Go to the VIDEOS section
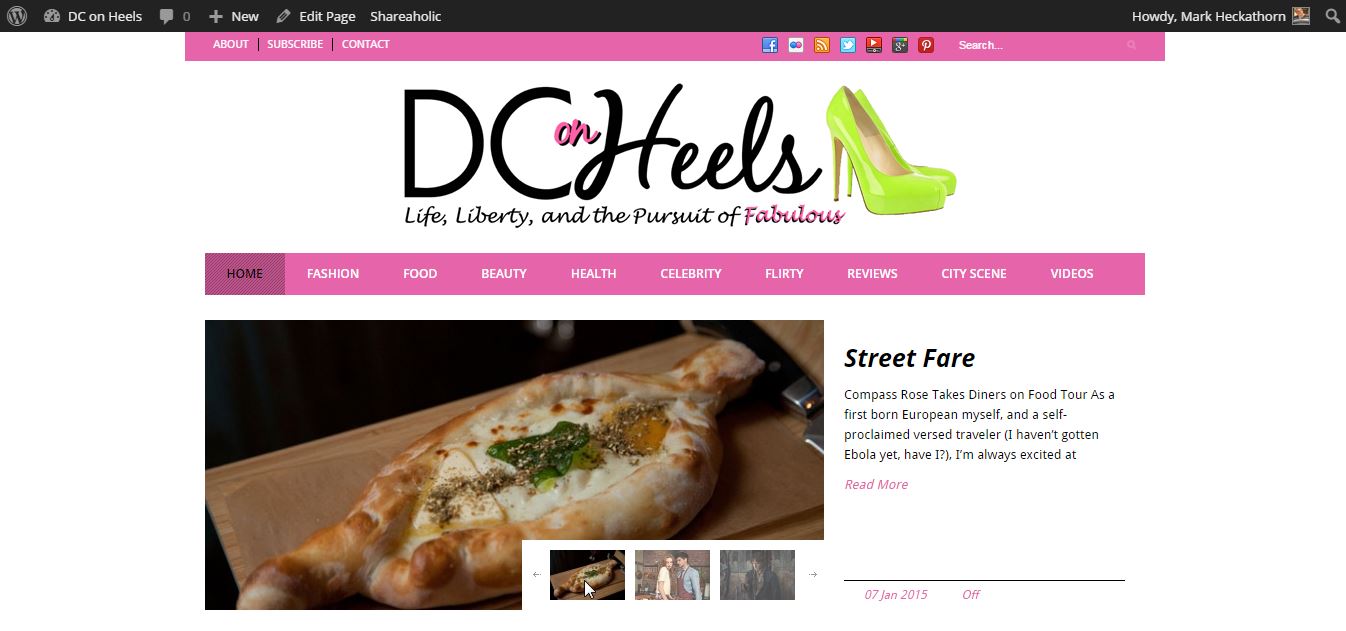 pyautogui.click(x=1072, y=274)
